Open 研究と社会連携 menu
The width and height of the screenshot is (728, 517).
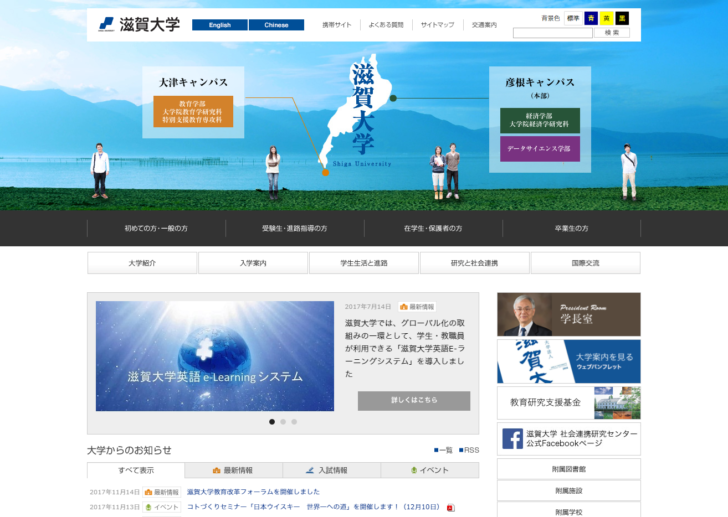[474, 263]
